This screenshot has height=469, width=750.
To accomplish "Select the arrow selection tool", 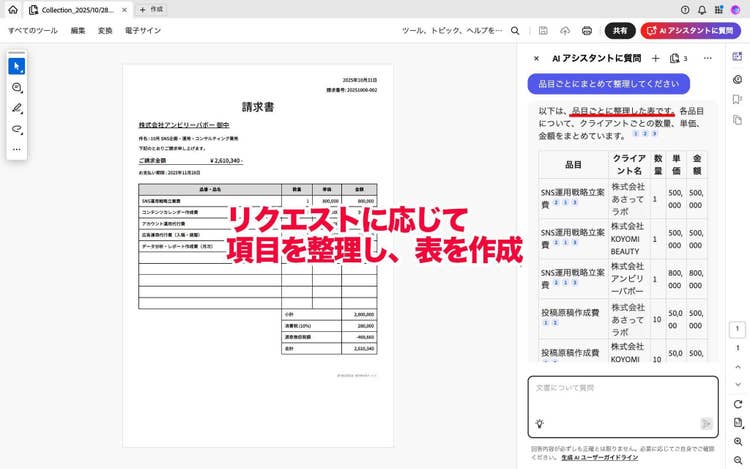I will pos(16,66).
